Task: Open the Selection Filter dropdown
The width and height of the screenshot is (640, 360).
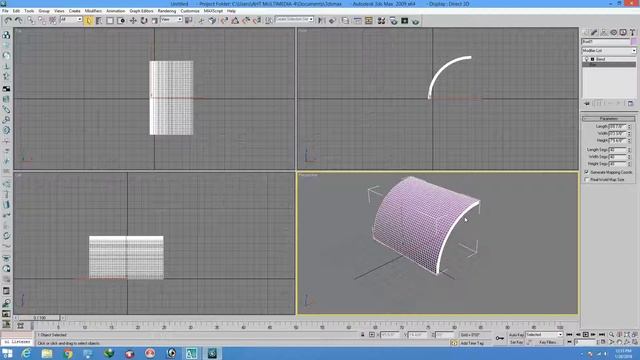Action: tap(71, 20)
